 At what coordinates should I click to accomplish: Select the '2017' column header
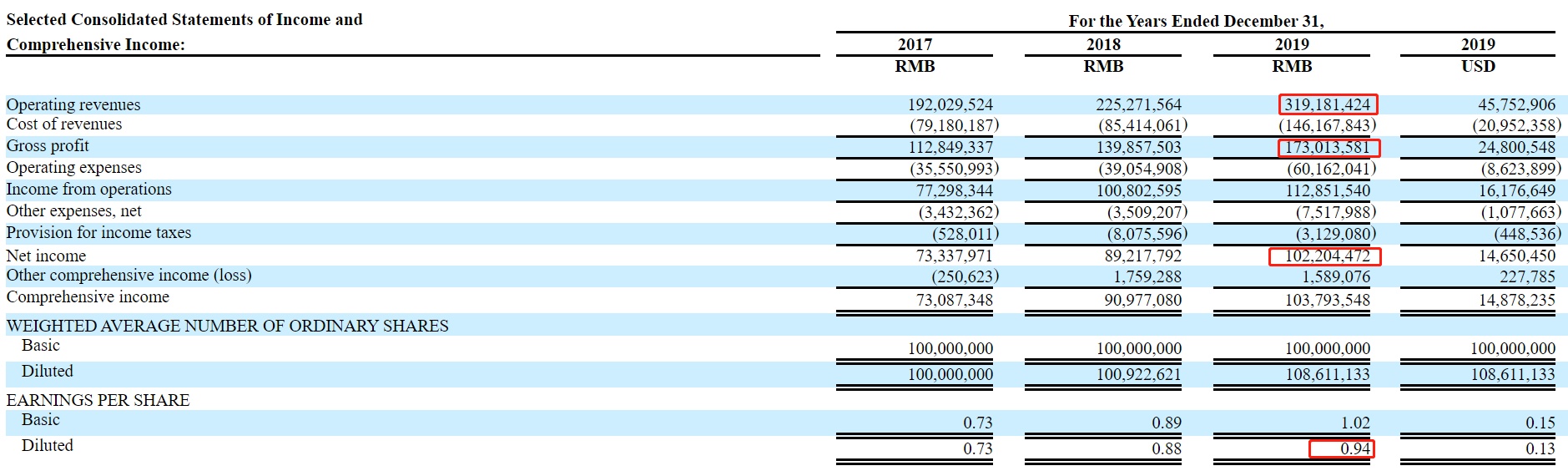coord(915,44)
